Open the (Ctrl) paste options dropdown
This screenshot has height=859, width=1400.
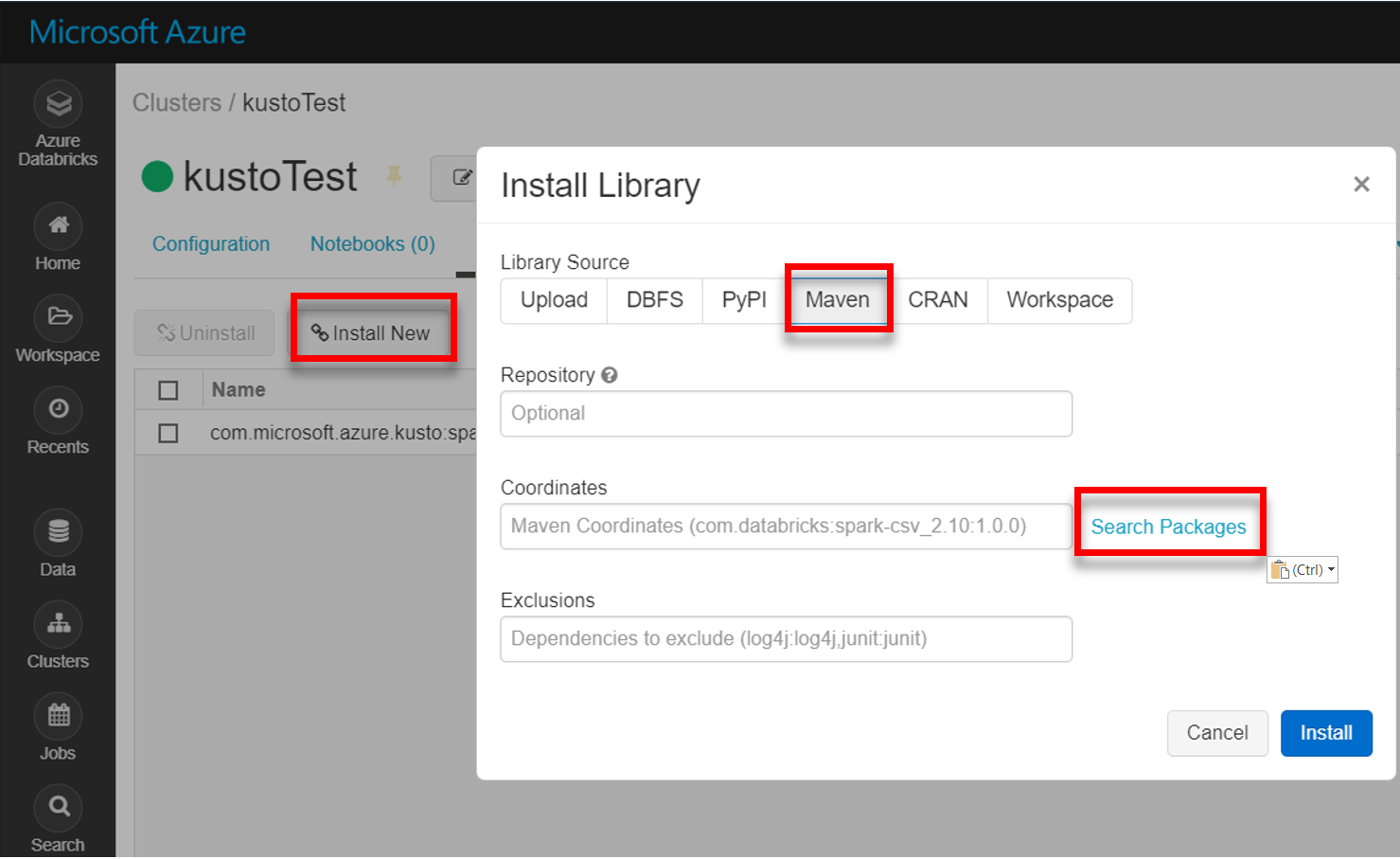pyautogui.click(x=1303, y=569)
